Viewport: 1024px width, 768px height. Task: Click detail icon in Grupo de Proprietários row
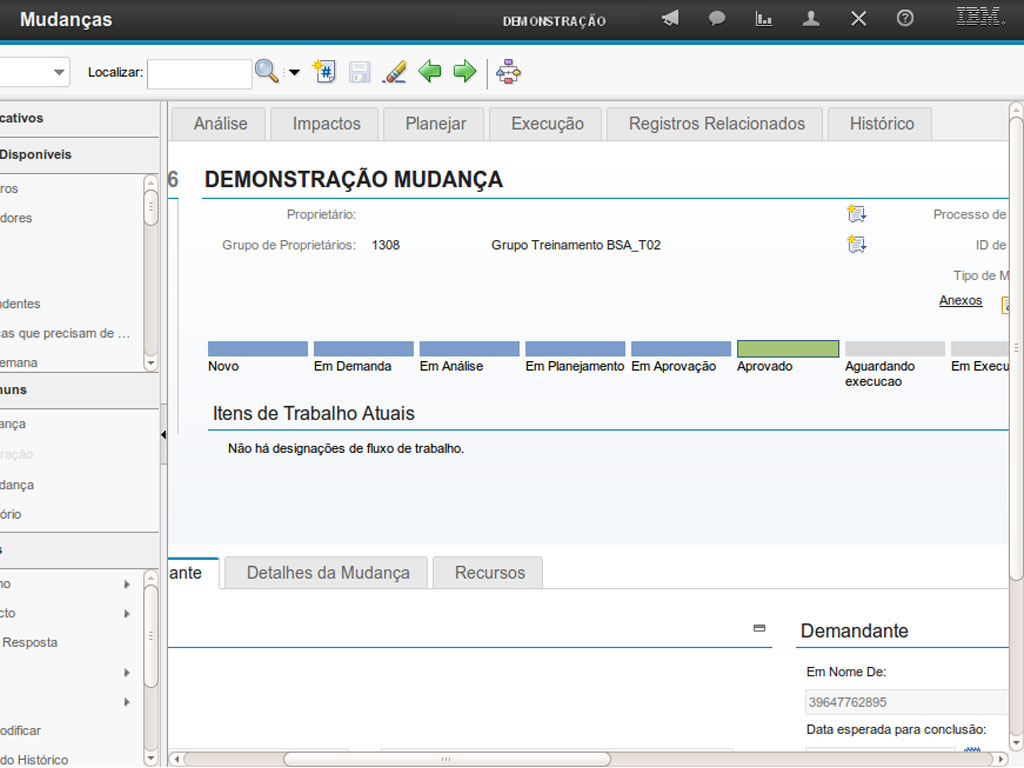coord(856,244)
